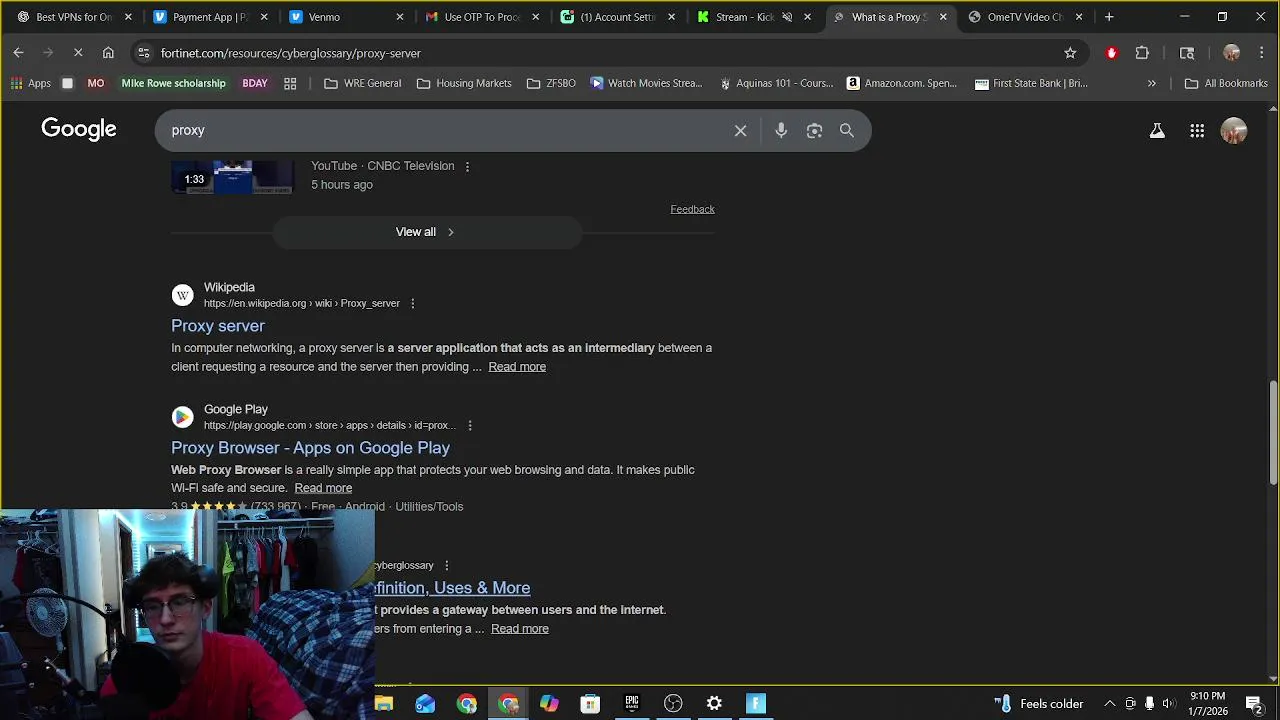Image resolution: width=1280 pixels, height=720 pixels.
Task: Open options for CNBC video result
Action: point(467,166)
